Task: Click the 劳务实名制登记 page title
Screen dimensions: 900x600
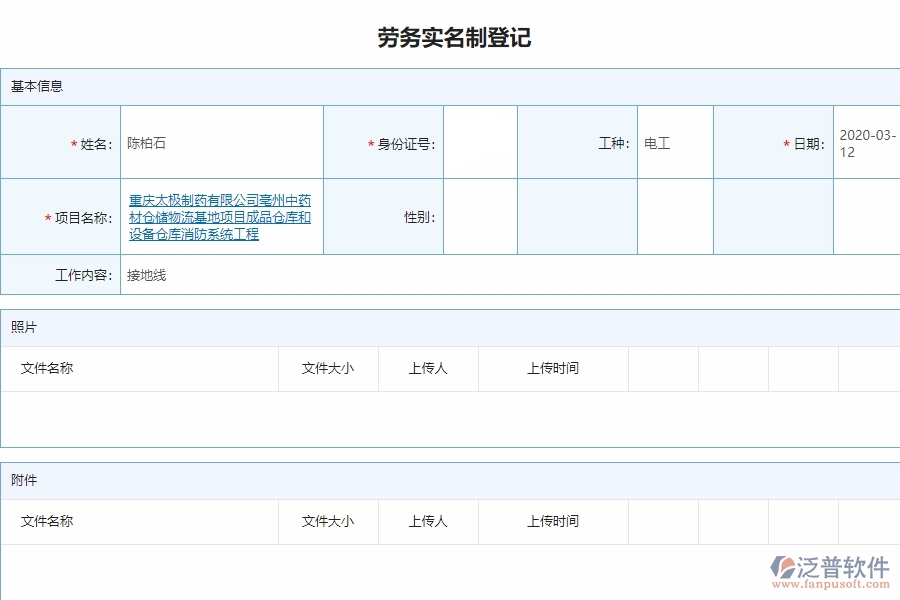Action: pos(449,39)
